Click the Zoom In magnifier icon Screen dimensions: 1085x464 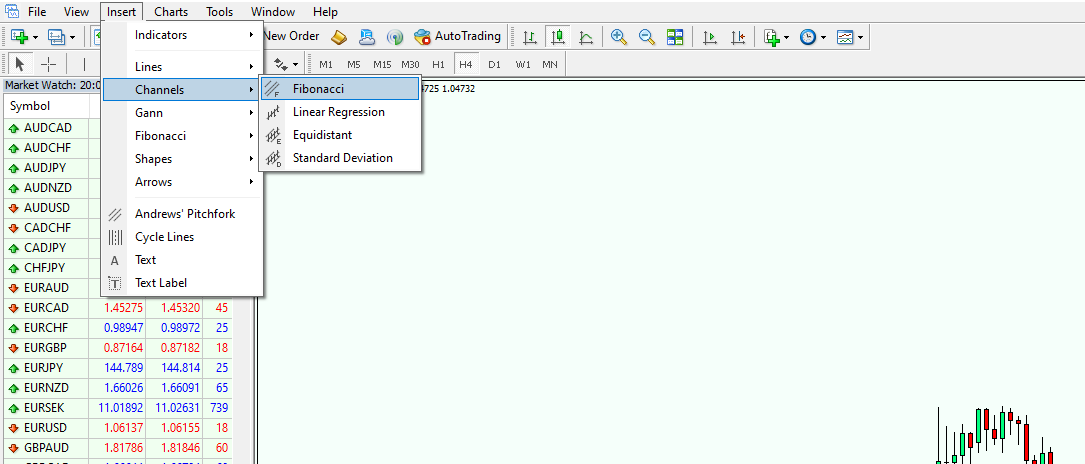click(619, 37)
